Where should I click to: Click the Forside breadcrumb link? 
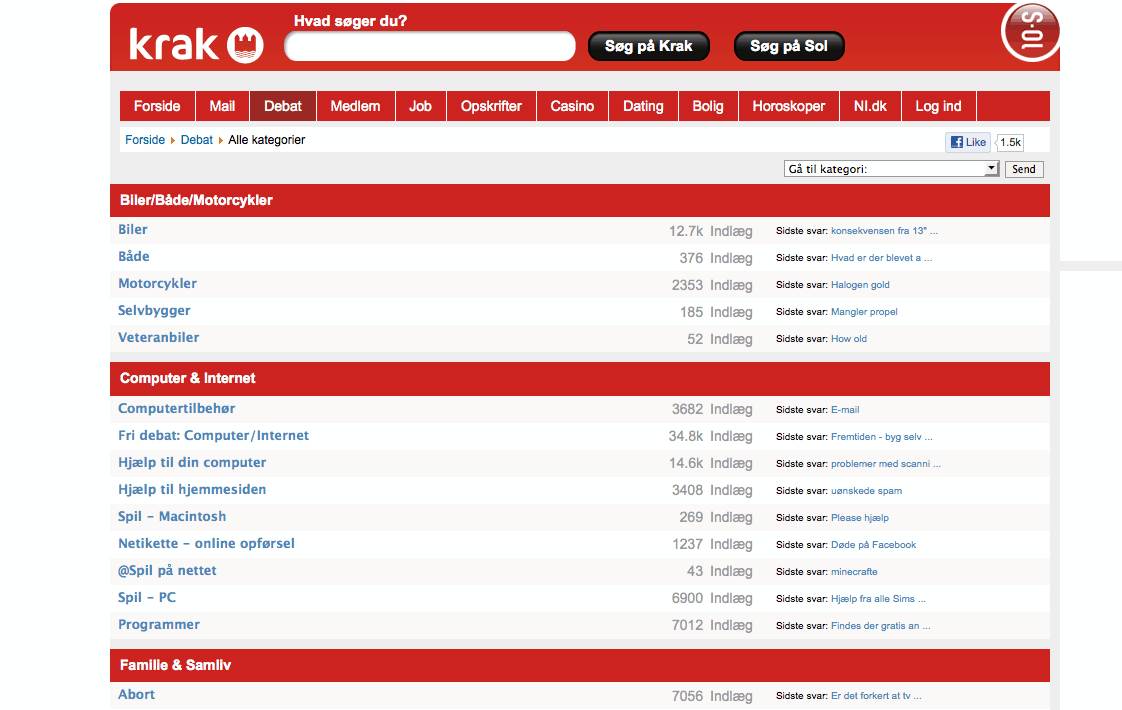pyautogui.click(x=145, y=140)
